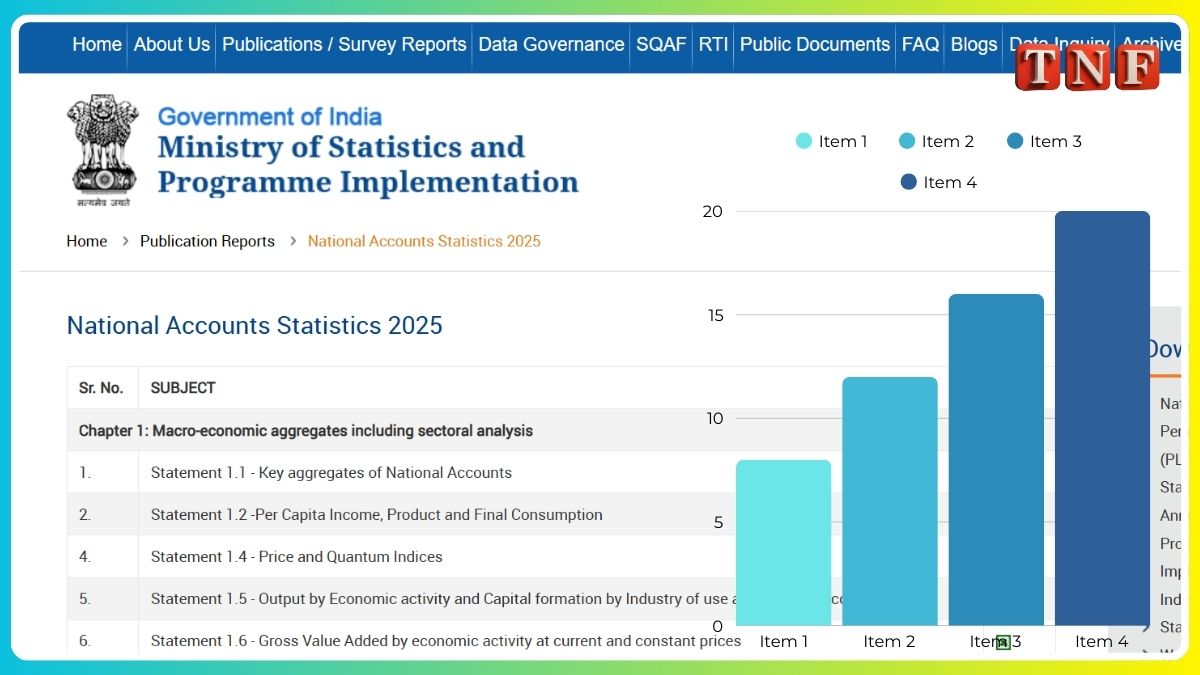
Task: Open the Home menu item
Action: tap(97, 45)
